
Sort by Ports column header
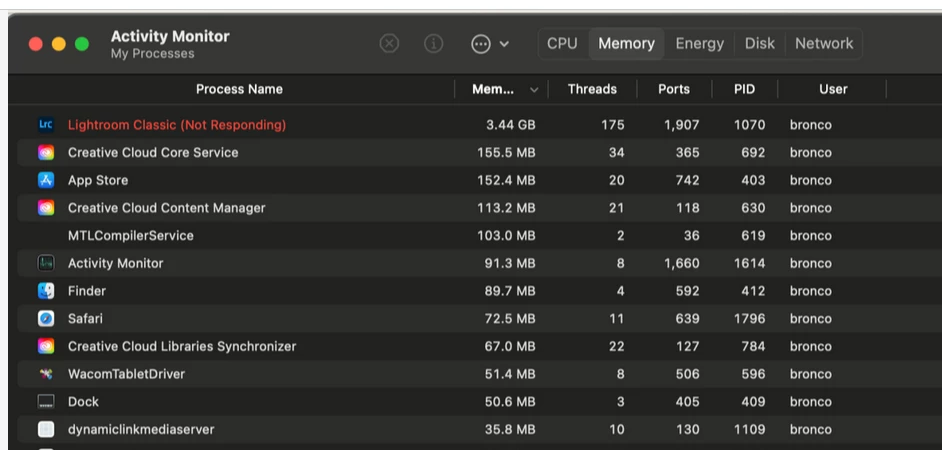pyautogui.click(x=674, y=90)
